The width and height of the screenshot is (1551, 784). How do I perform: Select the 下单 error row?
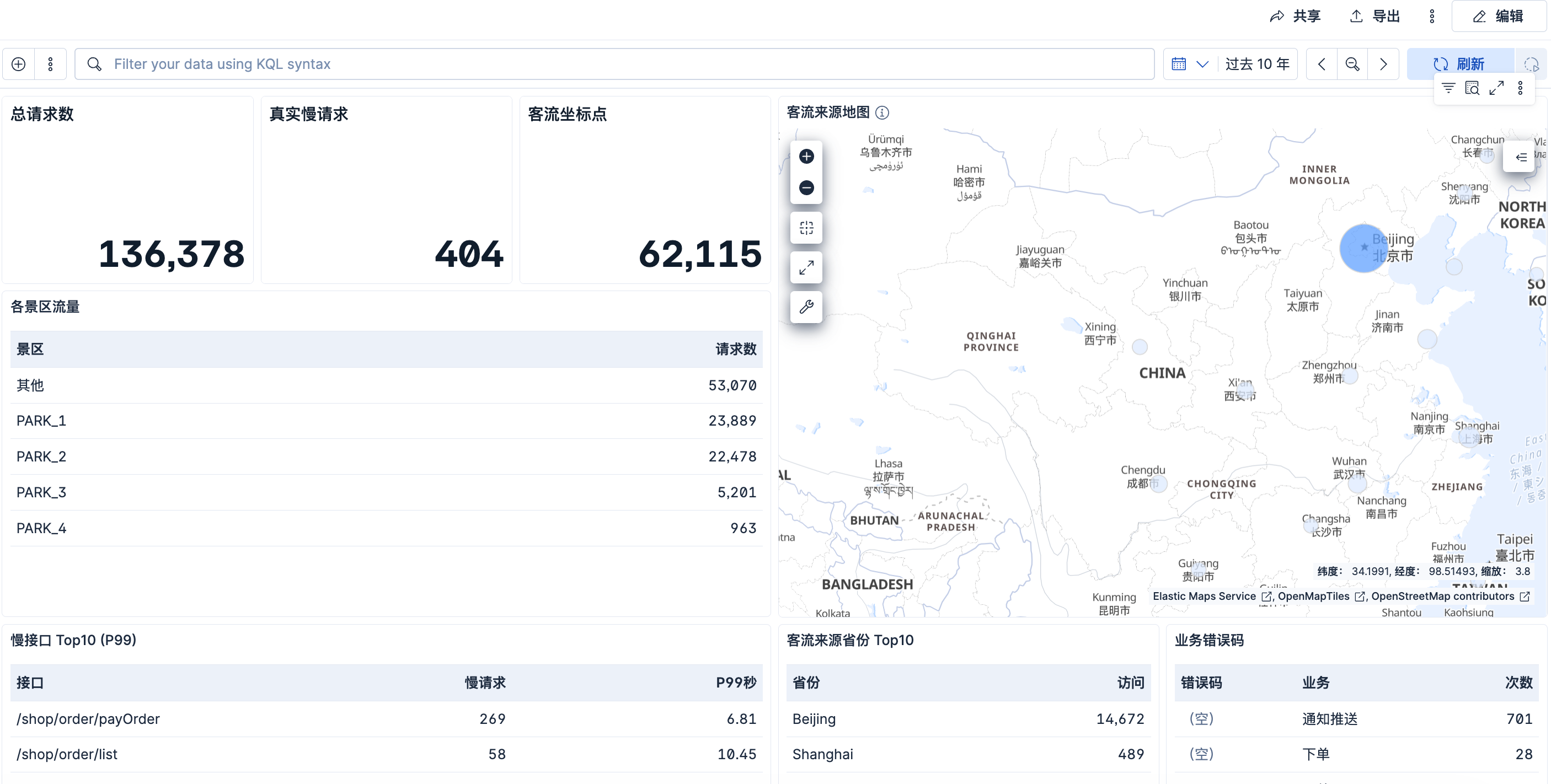pyautogui.click(x=1356, y=755)
